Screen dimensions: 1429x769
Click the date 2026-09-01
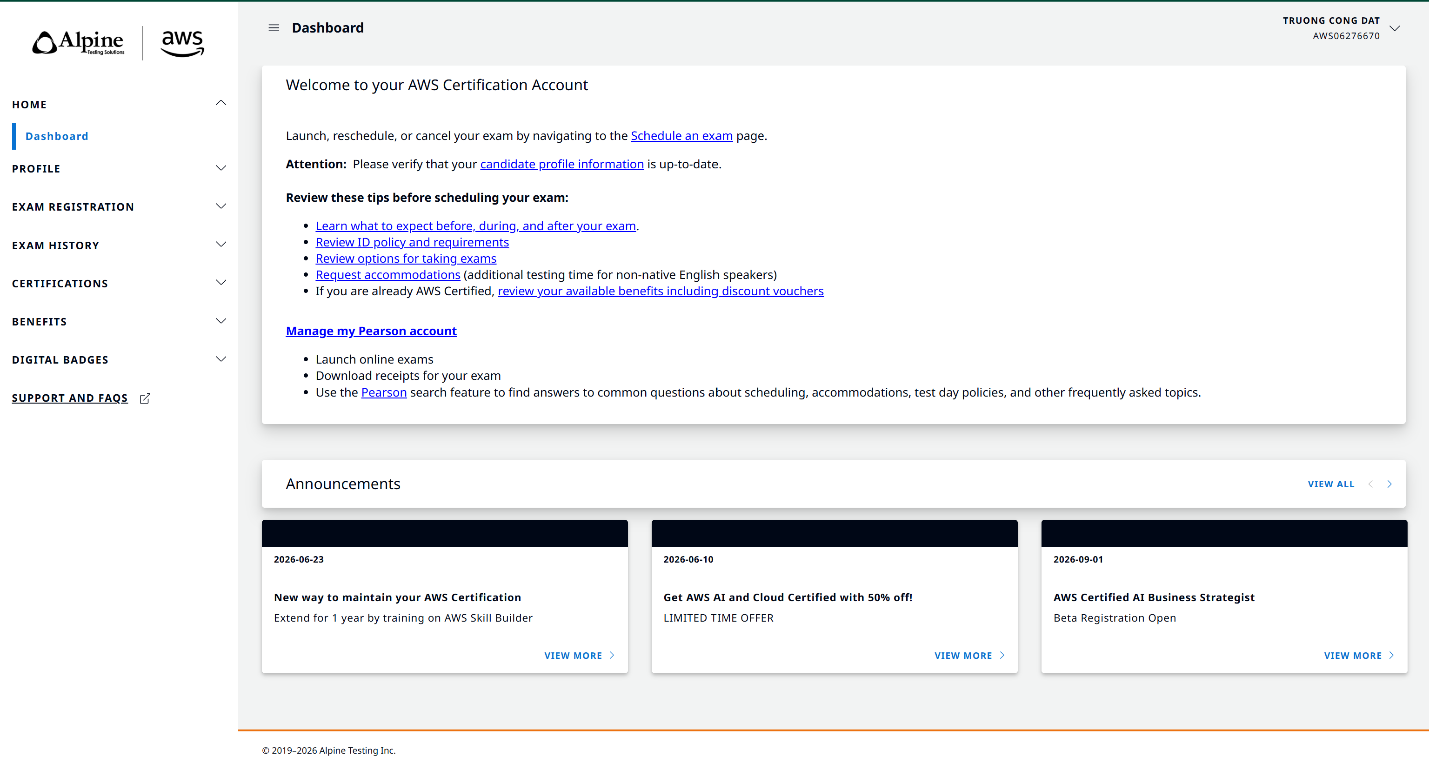[x=1079, y=560]
